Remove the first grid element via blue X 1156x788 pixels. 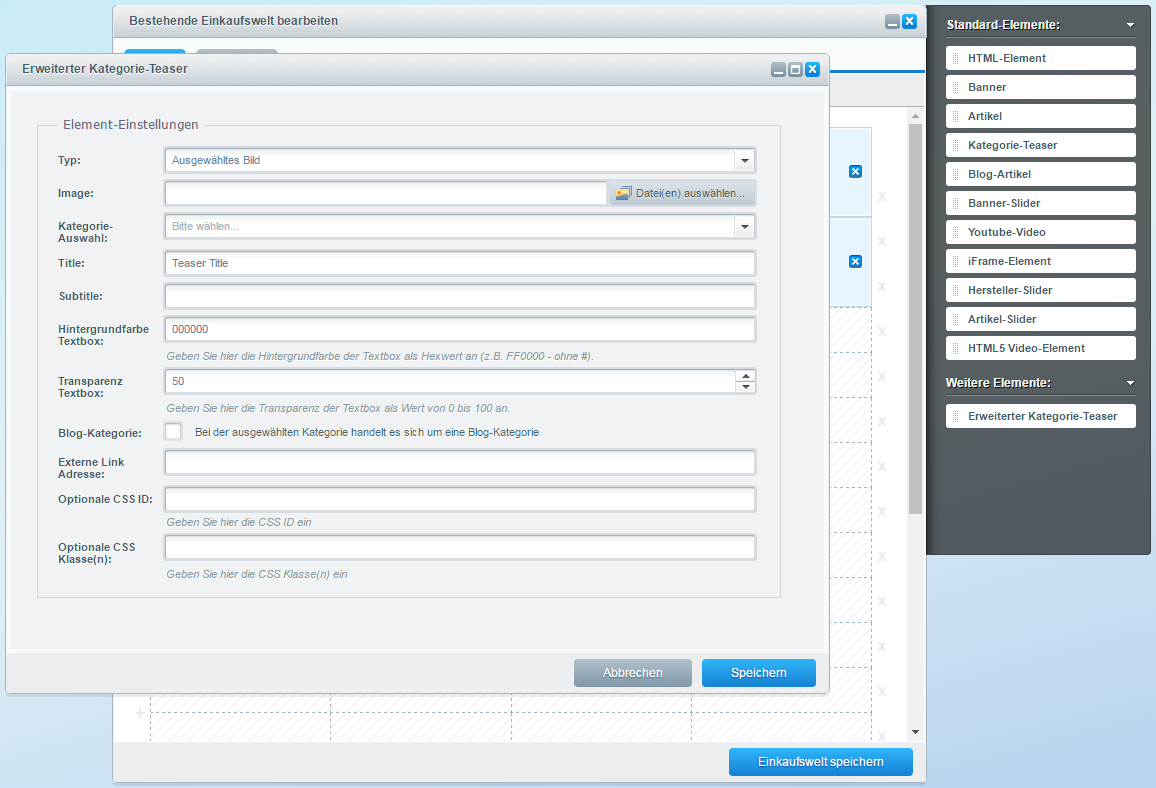[855, 172]
